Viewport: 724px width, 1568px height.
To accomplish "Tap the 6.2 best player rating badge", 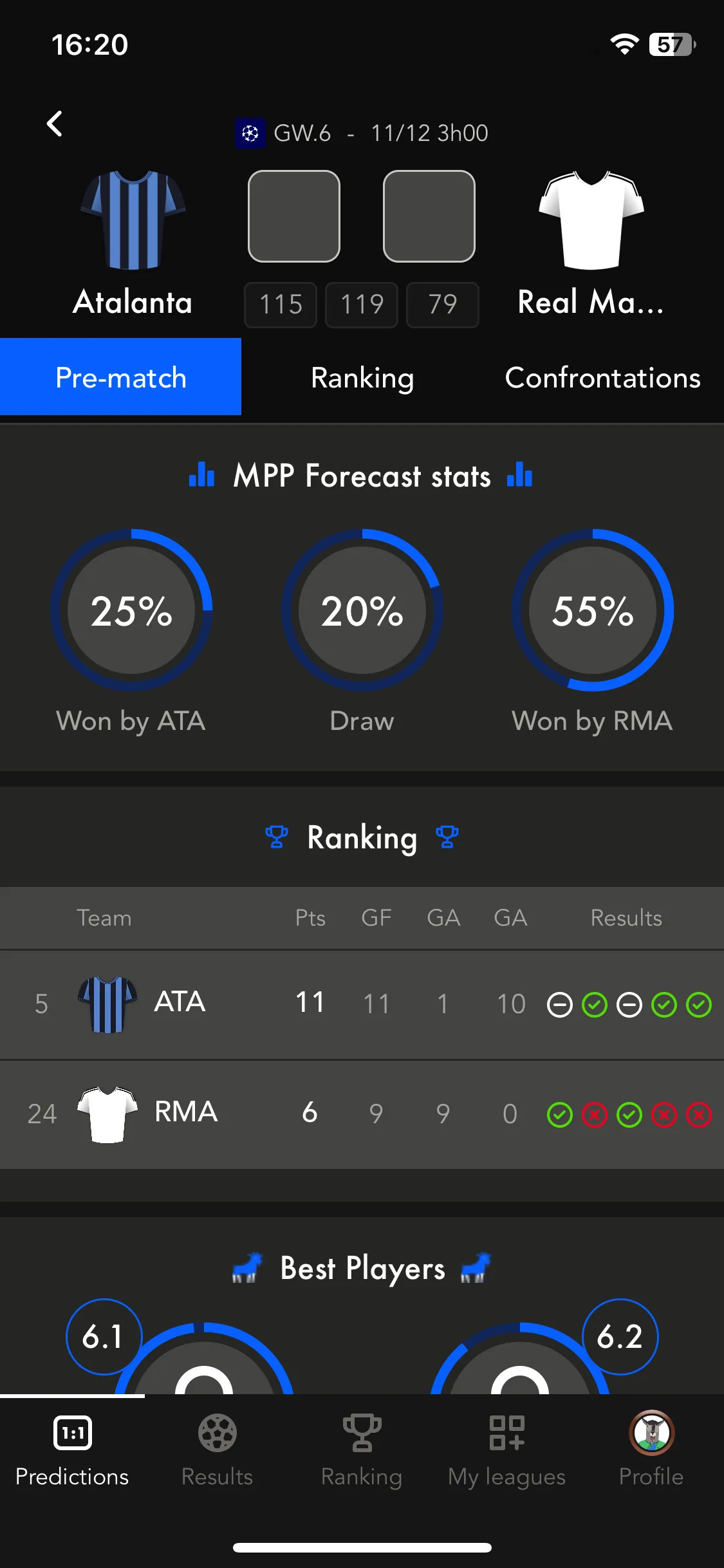I will tap(620, 1336).
